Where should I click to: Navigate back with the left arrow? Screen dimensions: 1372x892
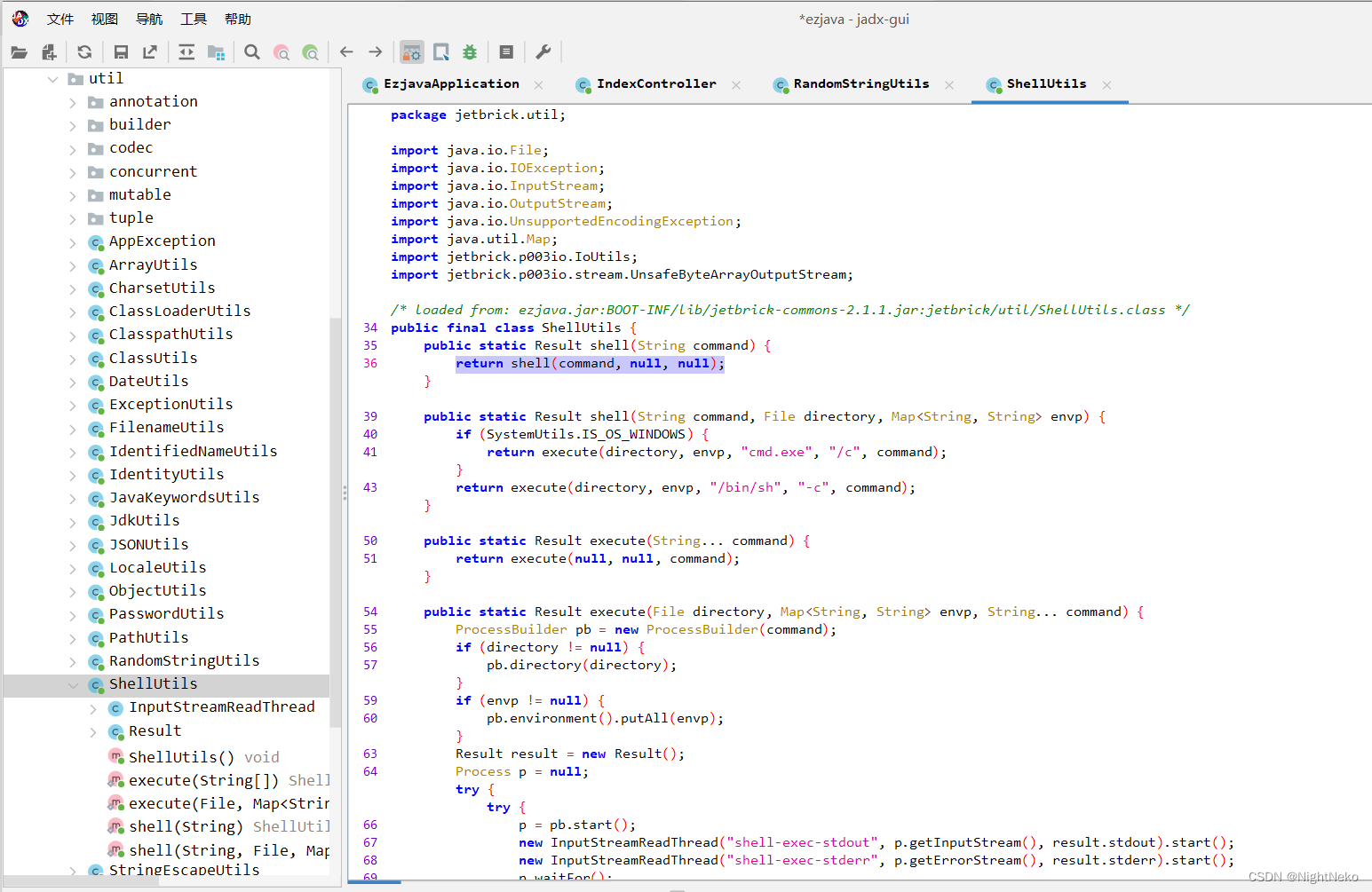(x=345, y=51)
